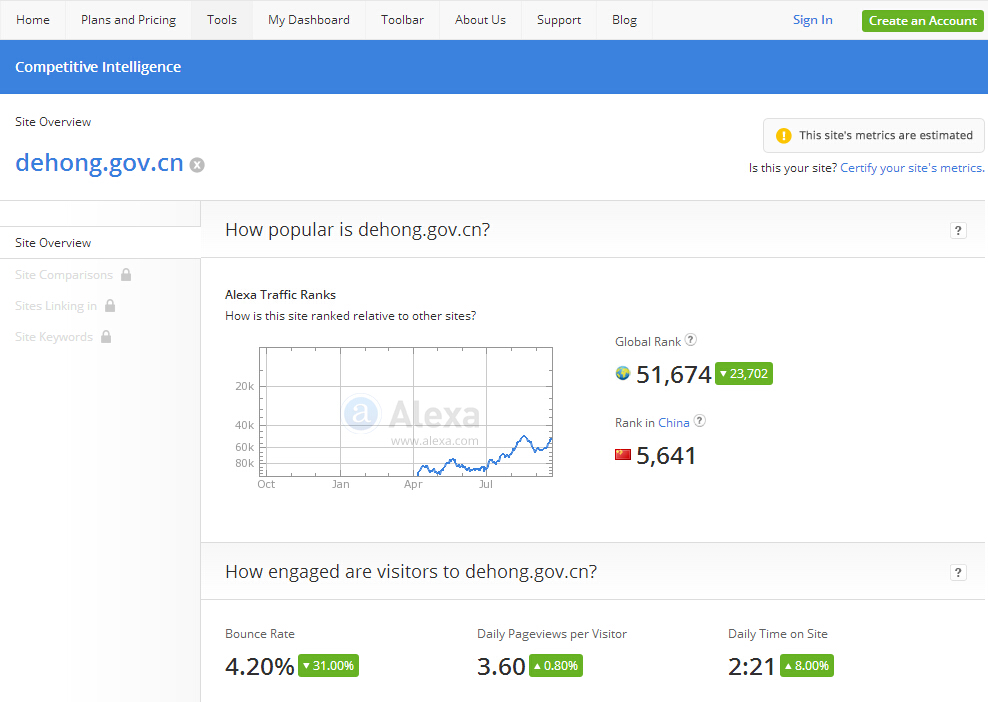This screenshot has height=702, width=988.
Task: Click the lock icon next to Sites Linking in
Action: point(110,306)
